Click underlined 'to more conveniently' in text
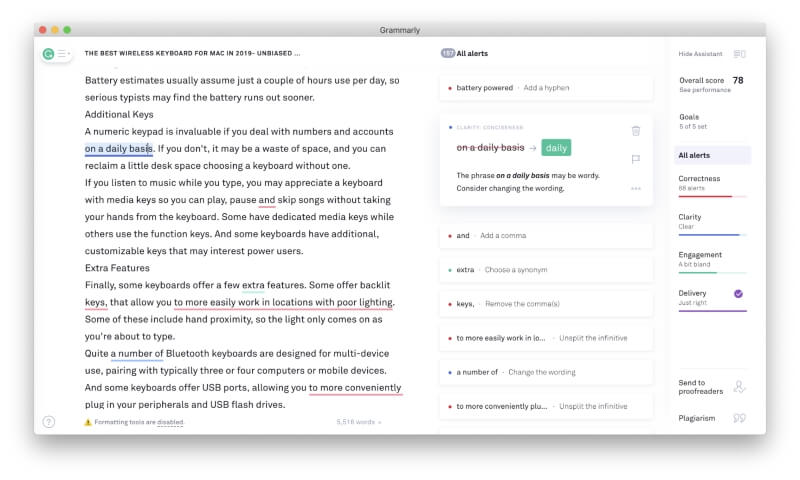Image resolution: width=800 pixels, height=480 pixels. [x=355, y=388]
